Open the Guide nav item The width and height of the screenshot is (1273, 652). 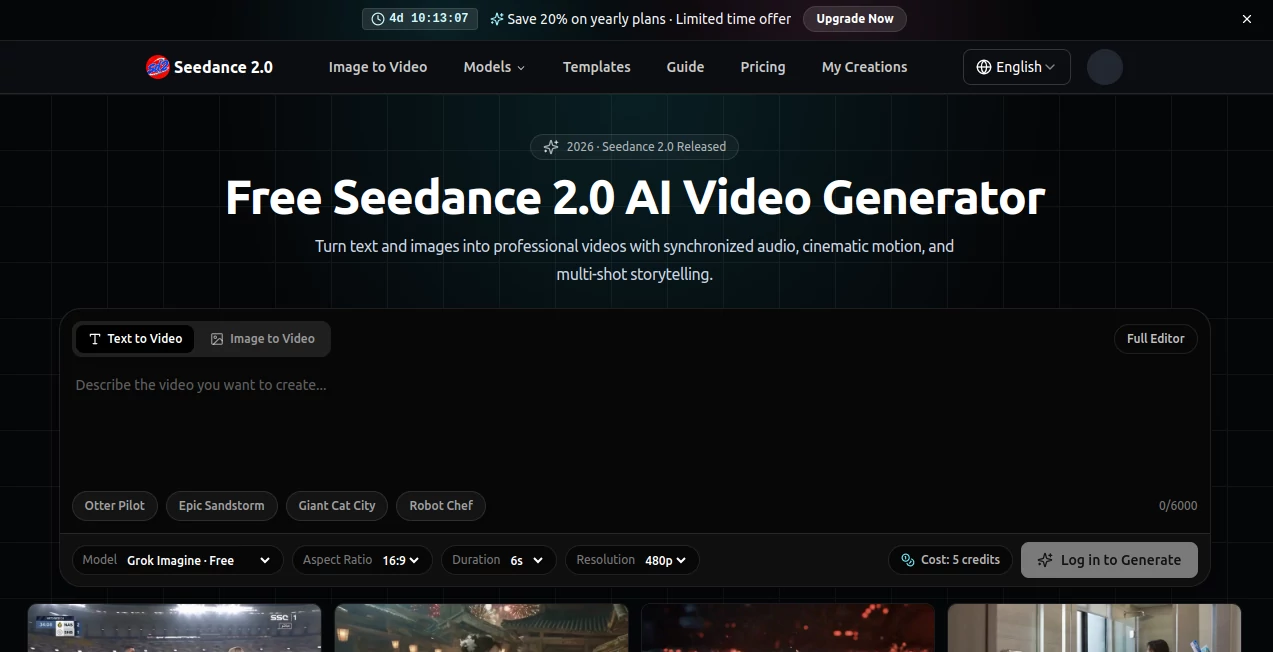[x=686, y=67]
